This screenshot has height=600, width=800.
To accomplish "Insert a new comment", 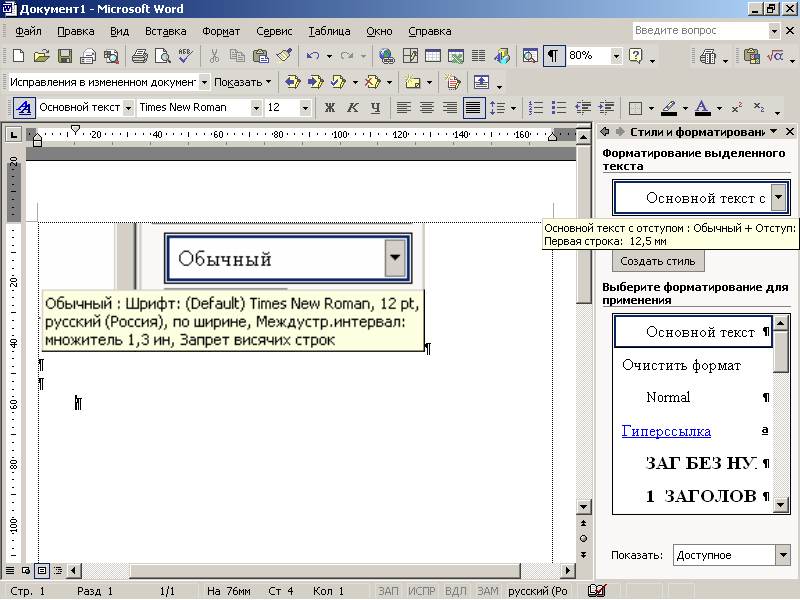I will point(412,82).
